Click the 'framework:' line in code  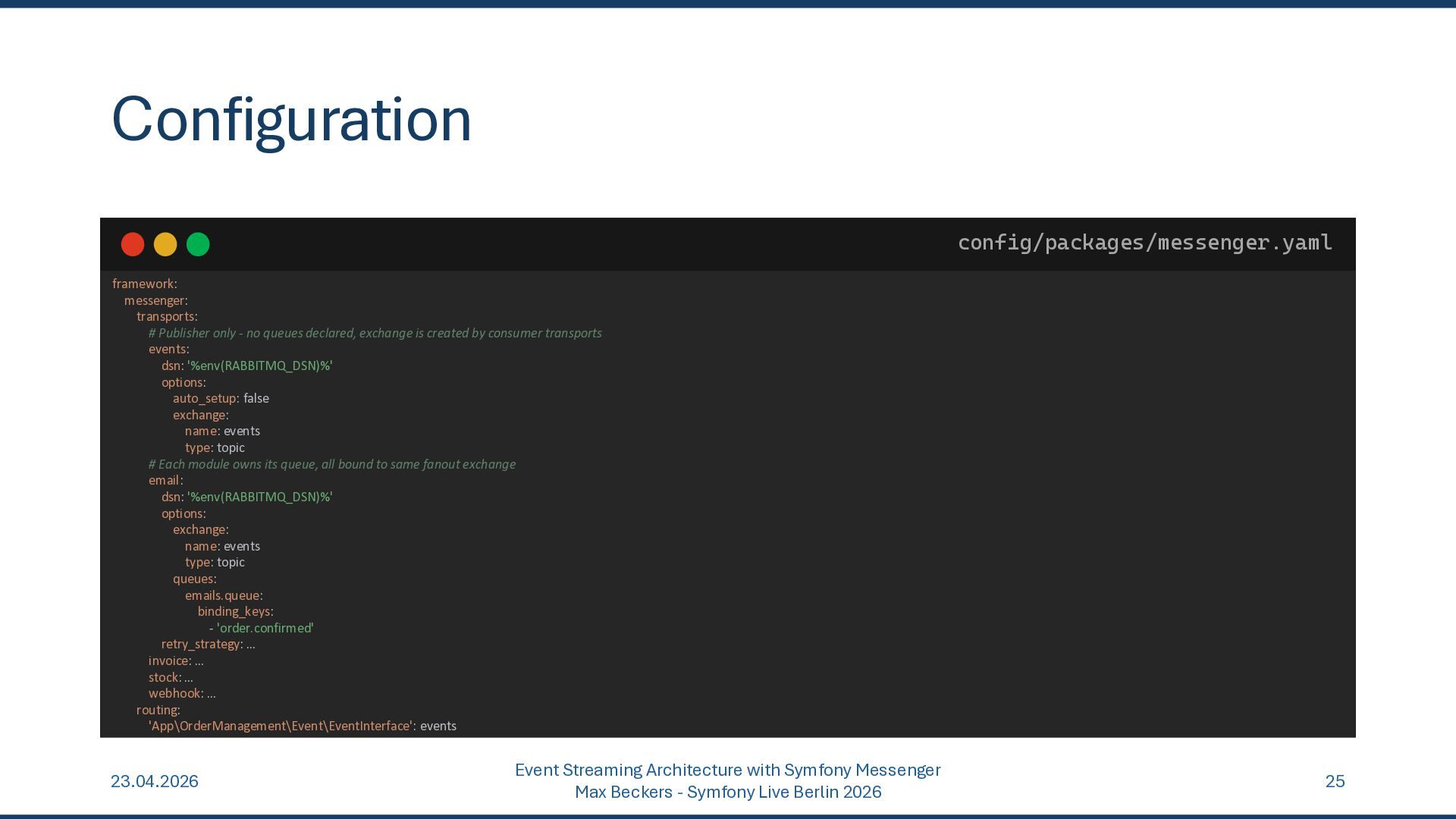pos(145,284)
